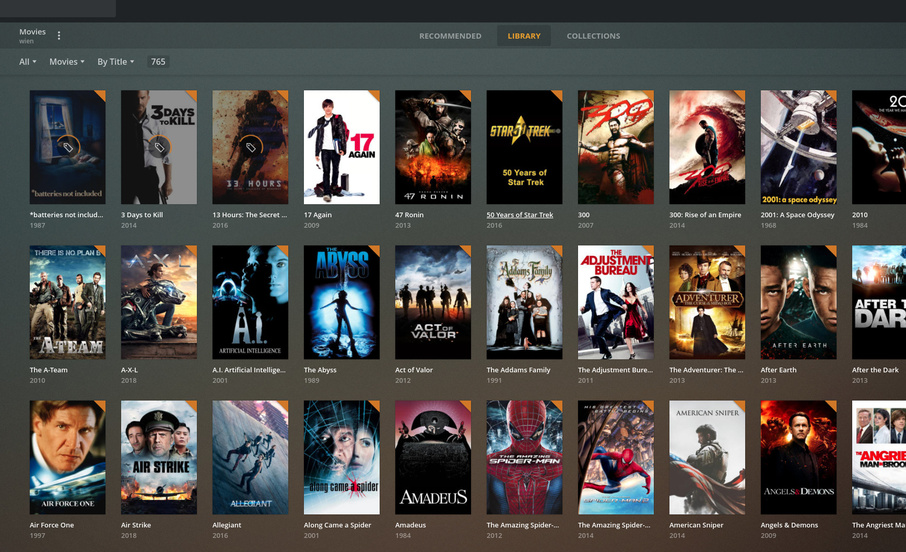This screenshot has width=906, height=552.
Task: Open The Adjustment Bureau poster
Action: pos(616,302)
